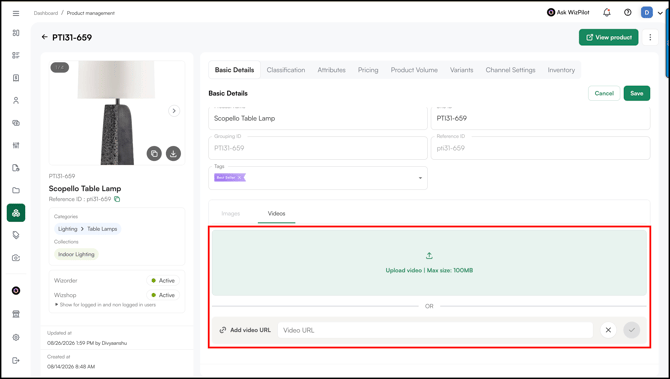Click the sliders icon below coins in sidebar
This screenshot has width=670, height=379.
pyautogui.click(x=16, y=145)
